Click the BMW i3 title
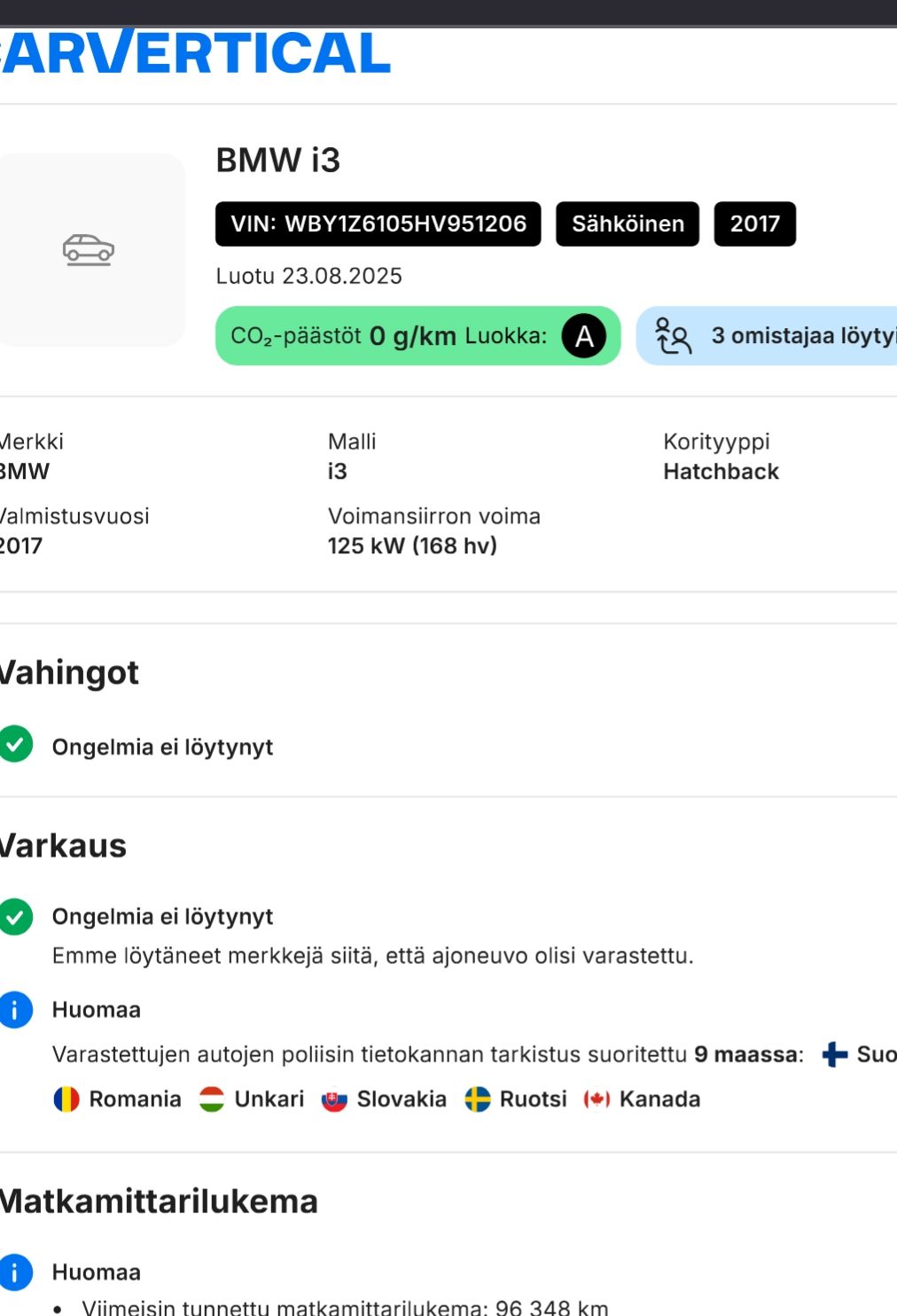Screen dimensions: 897x1316 click(x=278, y=161)
